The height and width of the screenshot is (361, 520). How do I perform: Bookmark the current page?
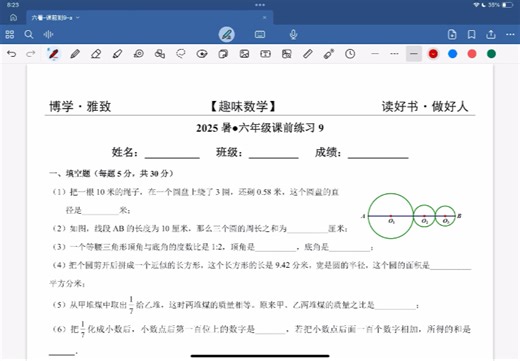[x=471, y=34]
